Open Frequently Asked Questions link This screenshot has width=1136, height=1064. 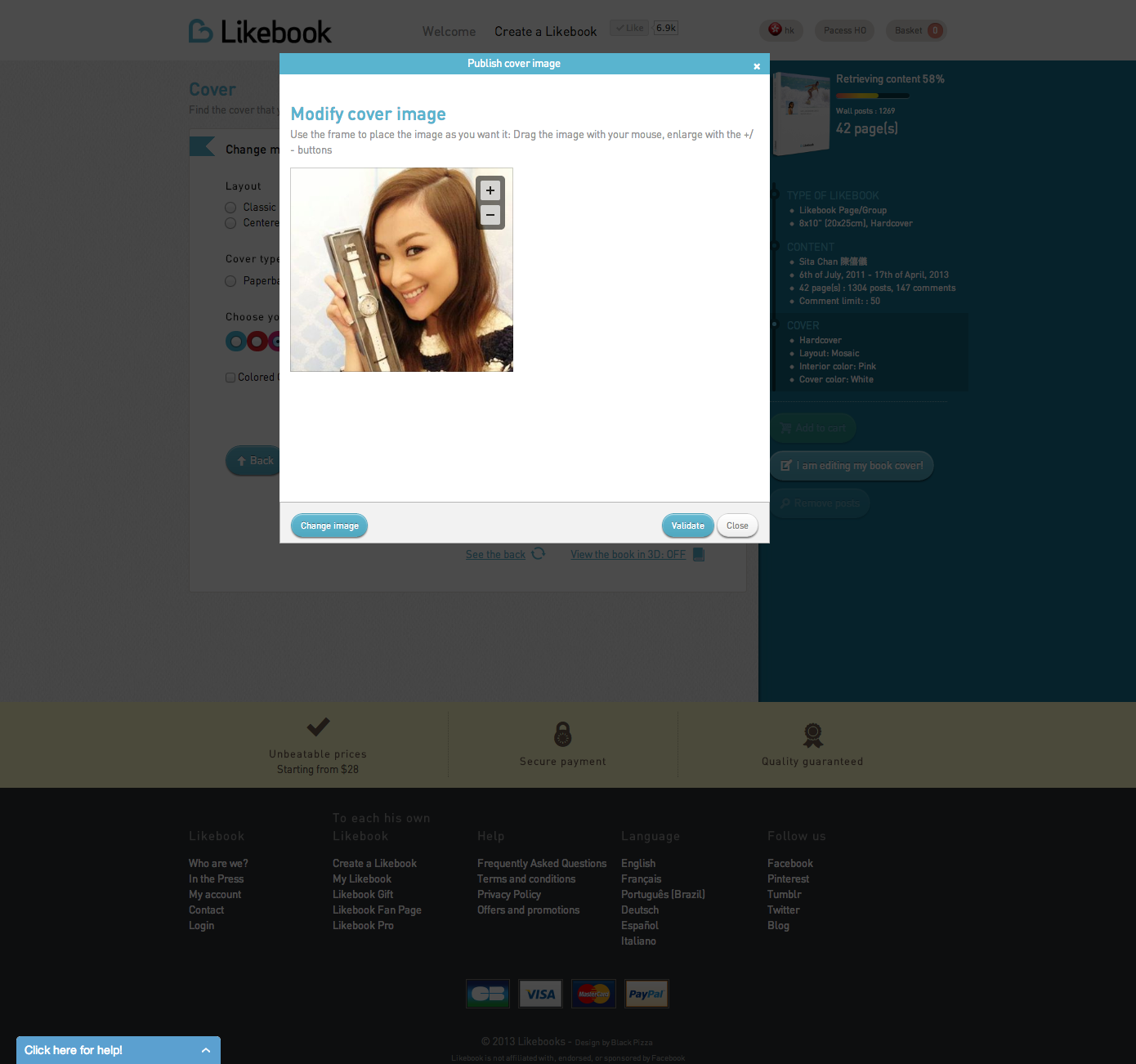tap(542, 863)
